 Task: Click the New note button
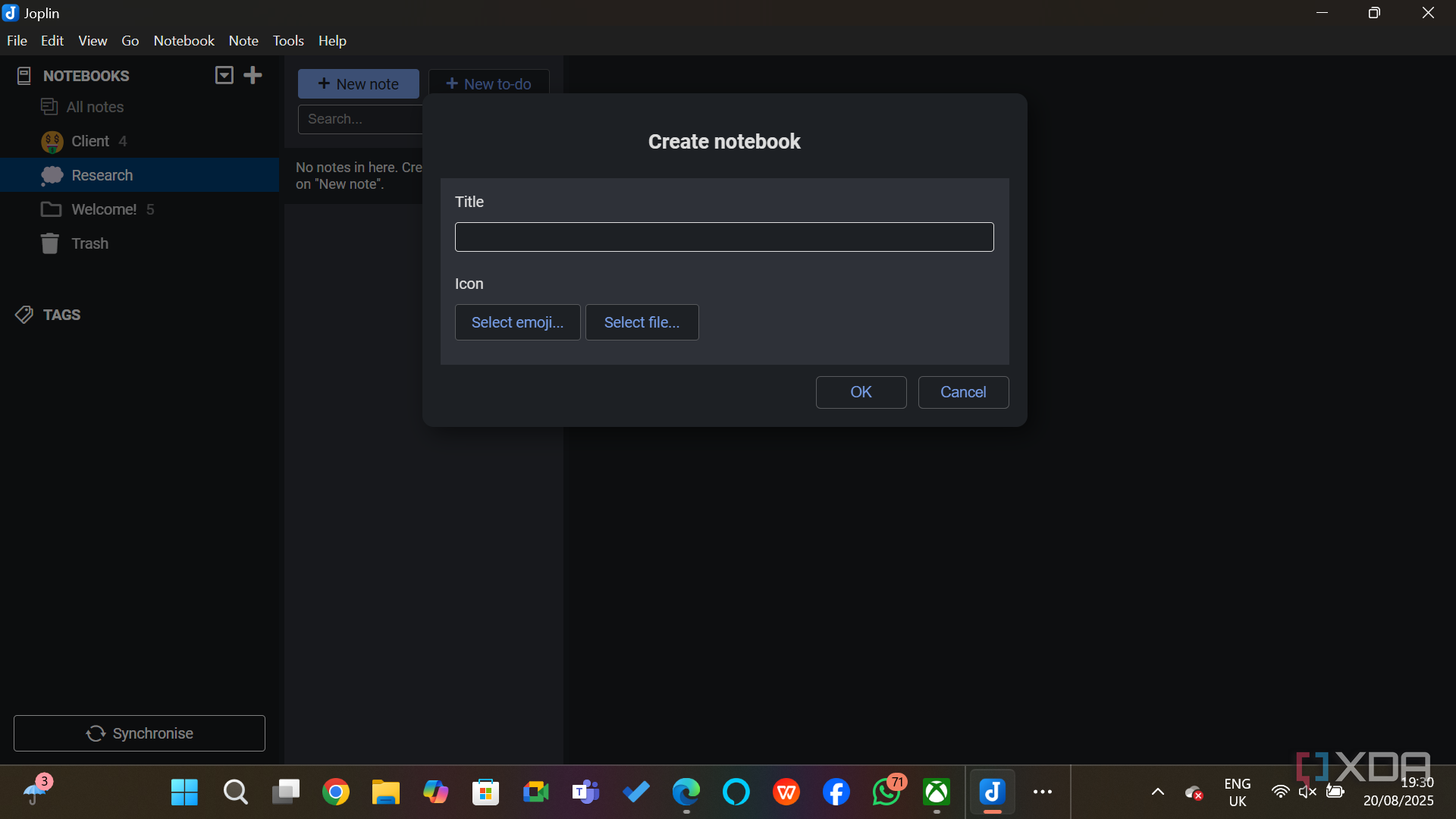(x=359, y=84)
